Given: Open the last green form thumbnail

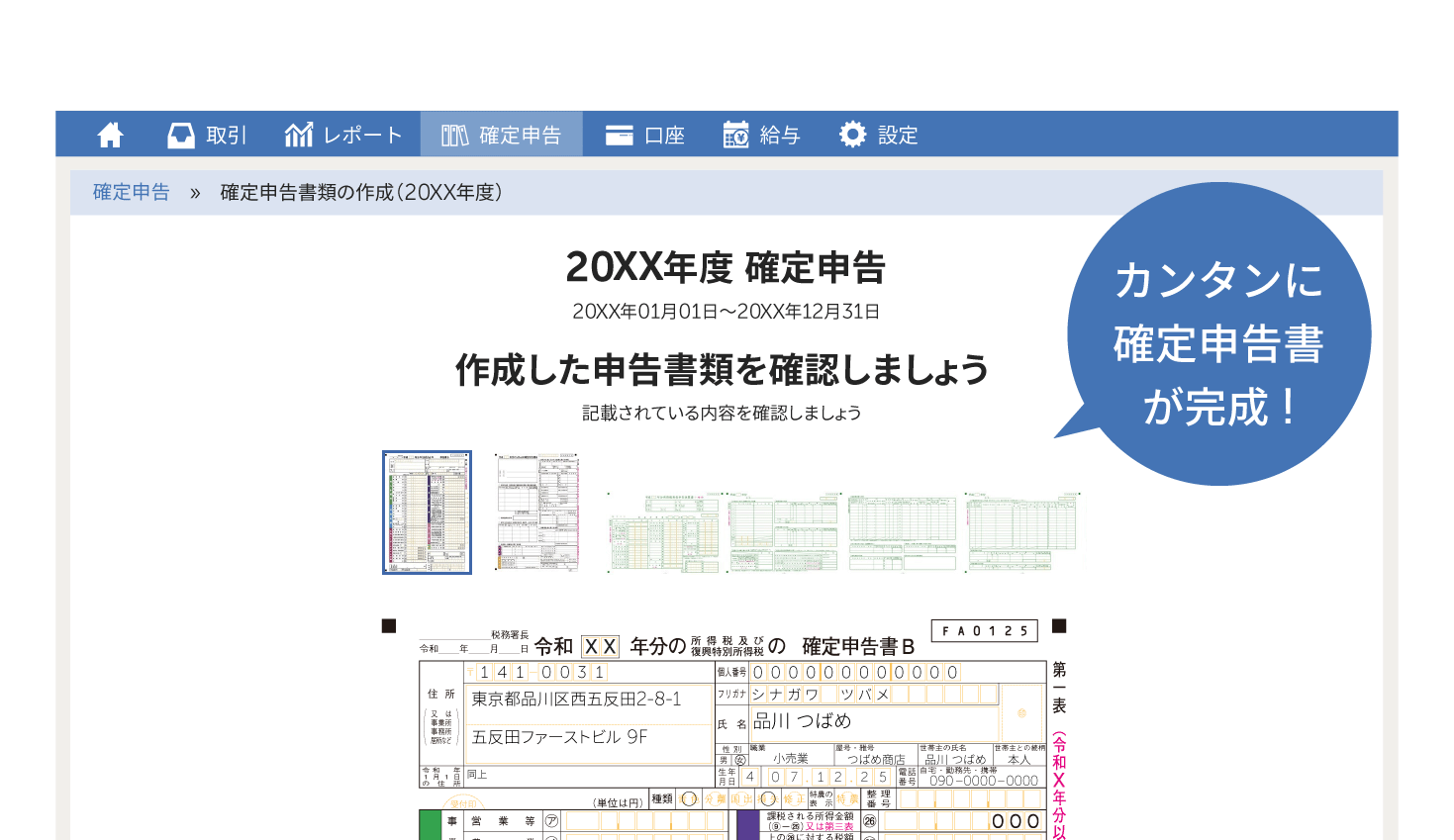Looking at the screenshot, I should pos(1021,532).
